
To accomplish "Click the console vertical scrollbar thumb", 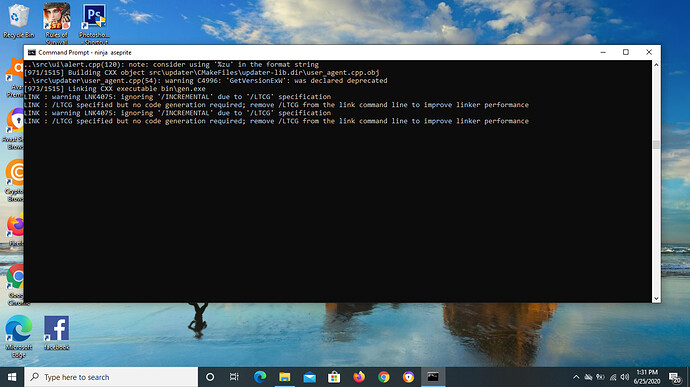I will (x=656, y=145).
